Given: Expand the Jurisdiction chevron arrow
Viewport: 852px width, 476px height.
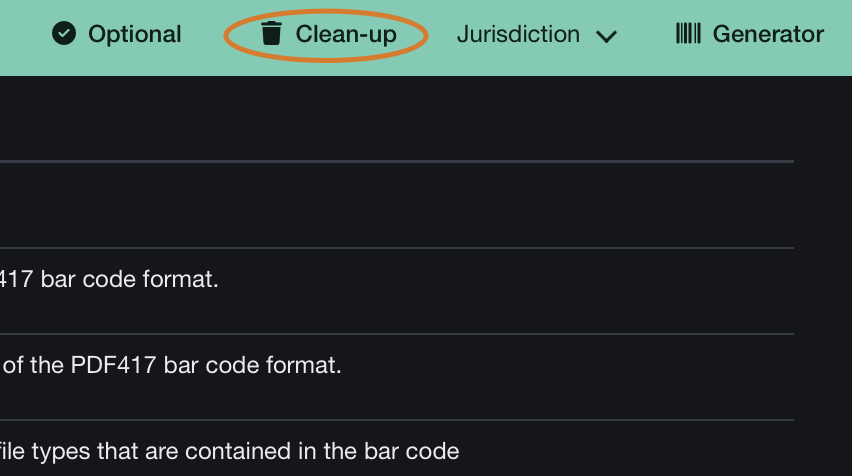Looking at the screenshot, I should [605, 36].
